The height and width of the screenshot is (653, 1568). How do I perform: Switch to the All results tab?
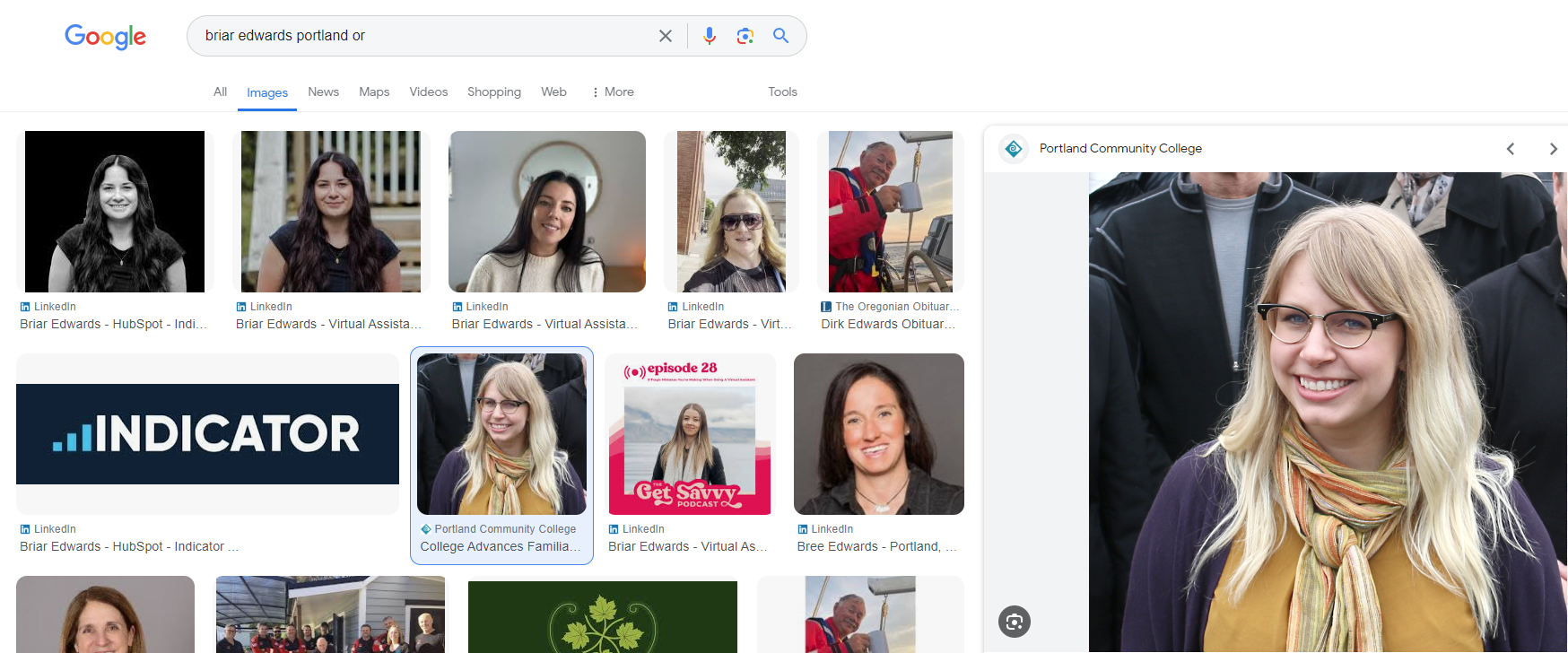[x=220, y=91]
